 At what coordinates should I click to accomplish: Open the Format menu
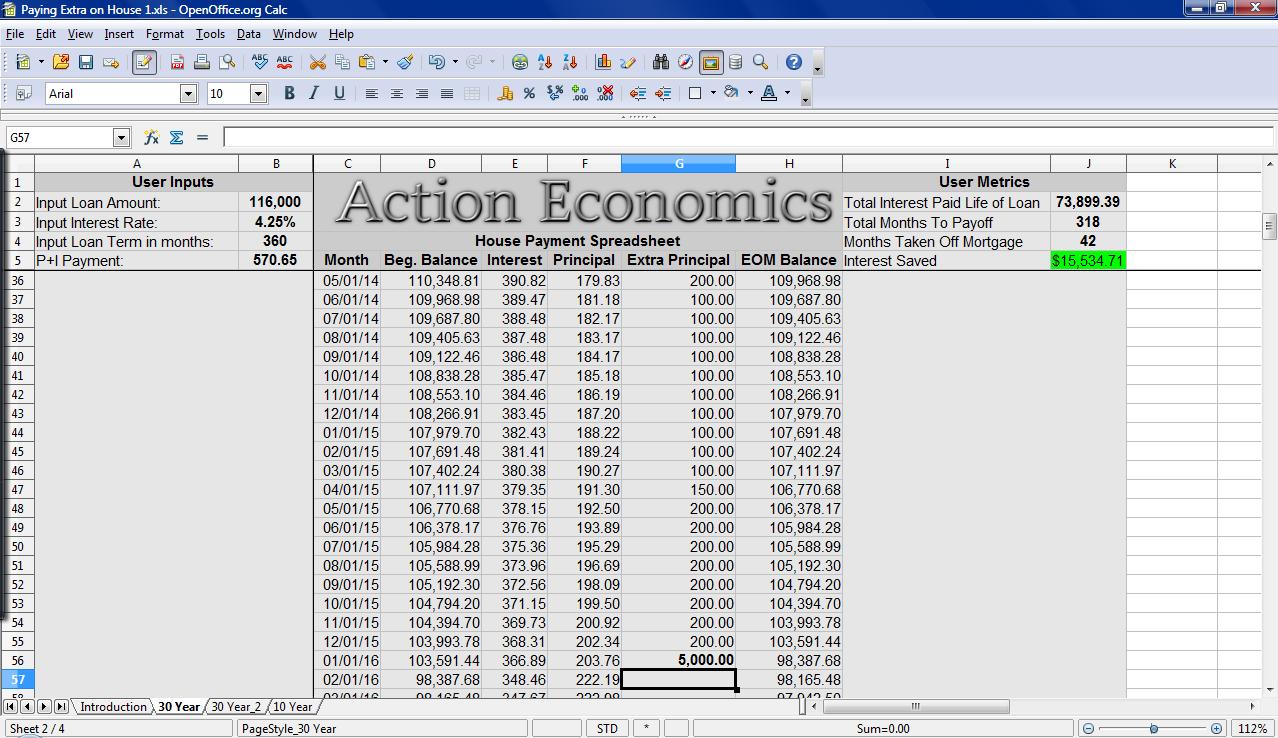[164, 33]
